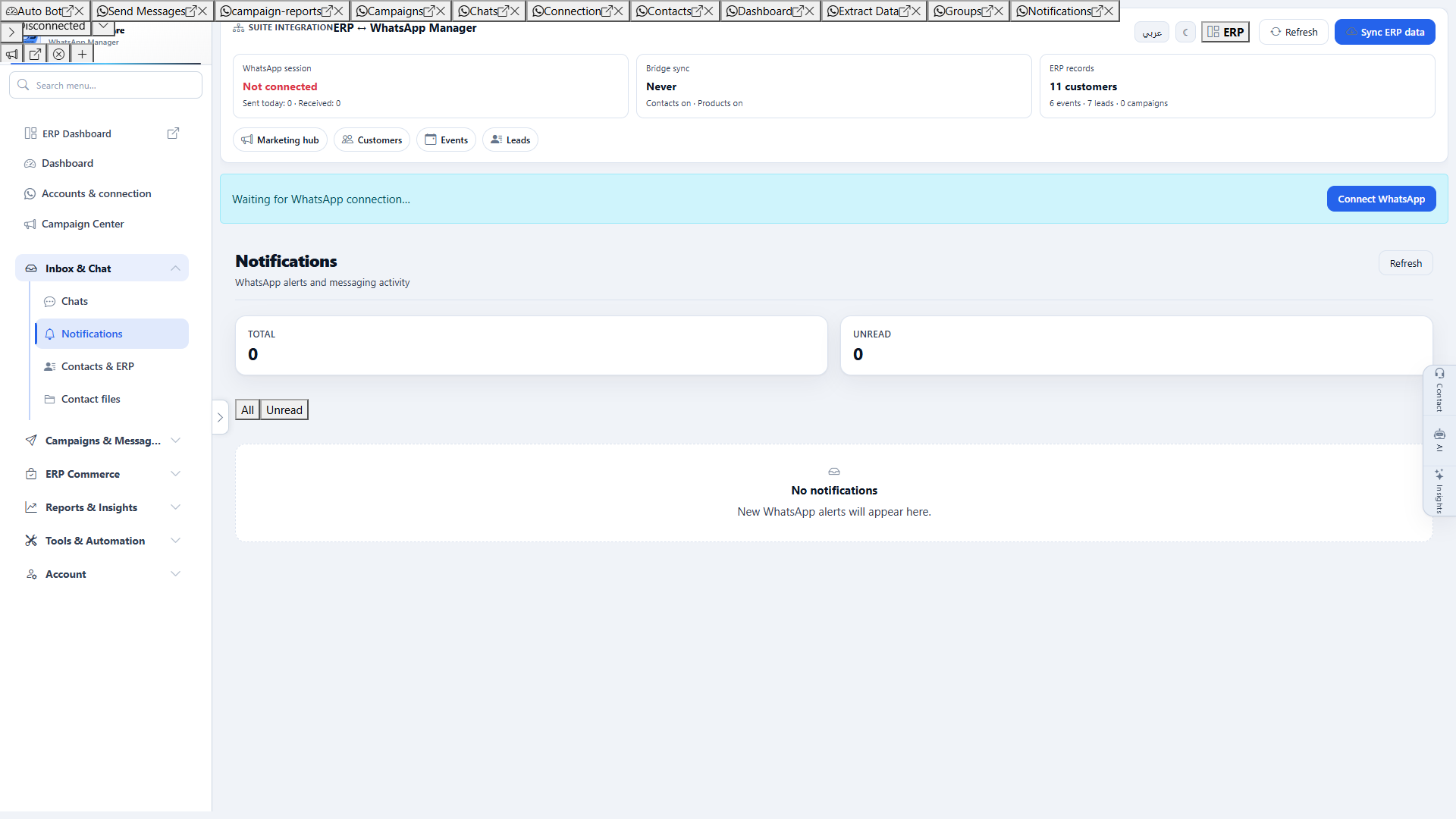The width and height of the screenshot is (1456, 819).
Task: Focus the Search menu input field
Action: pos(106,85)
